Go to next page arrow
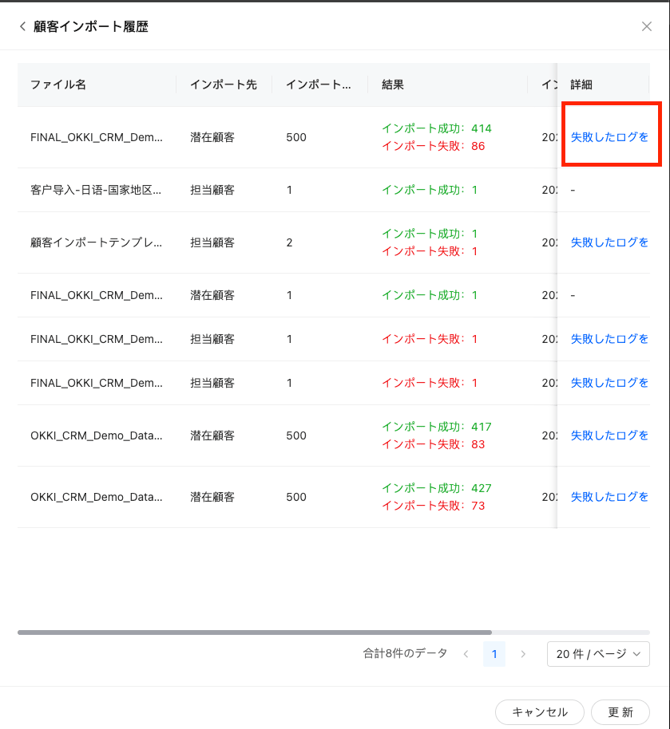 click(x=523, y=654)
